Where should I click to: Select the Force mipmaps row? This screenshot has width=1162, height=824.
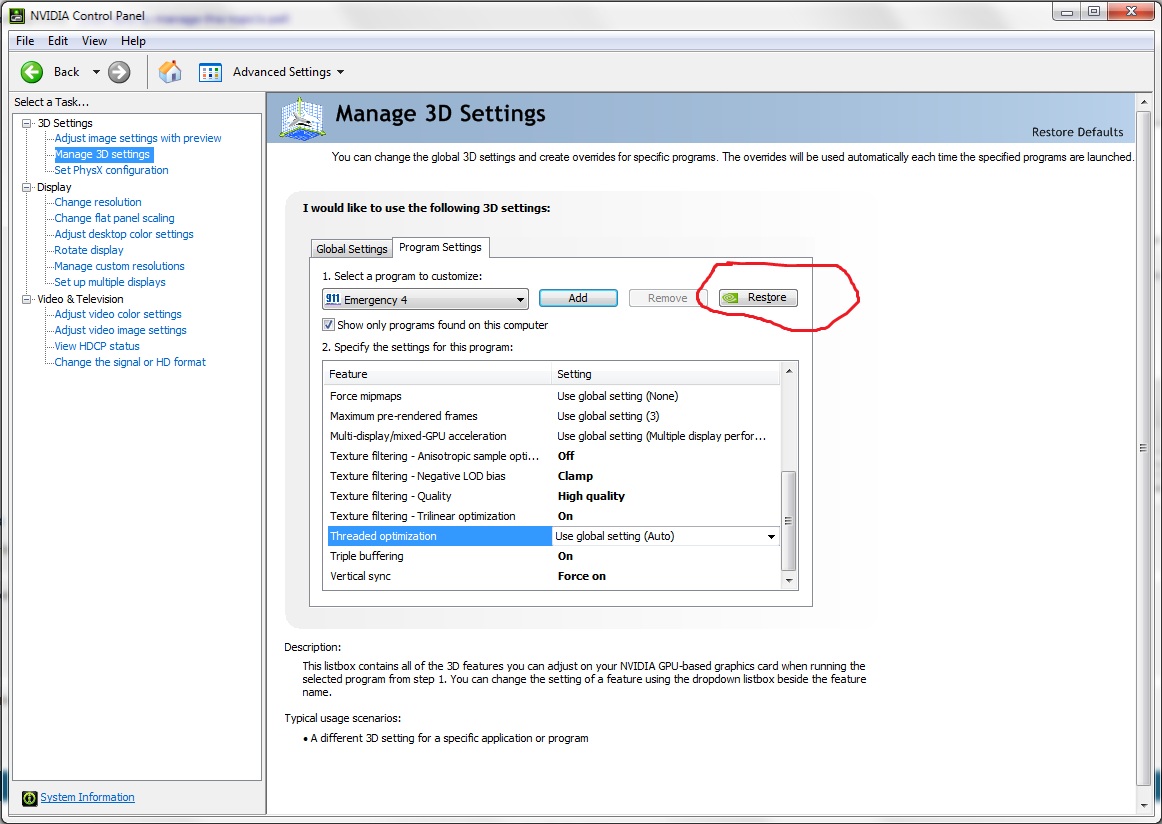point(553,396)
